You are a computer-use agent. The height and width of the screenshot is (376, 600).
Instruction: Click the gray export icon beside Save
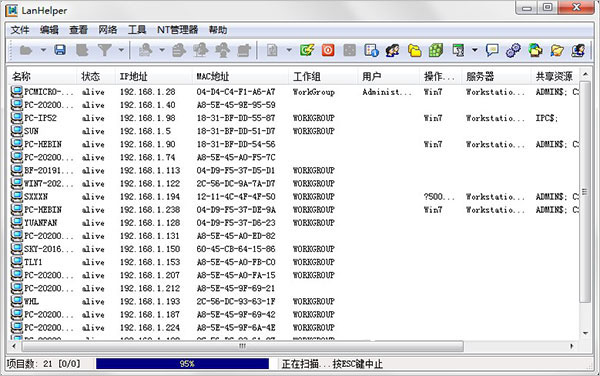(82, 50)
